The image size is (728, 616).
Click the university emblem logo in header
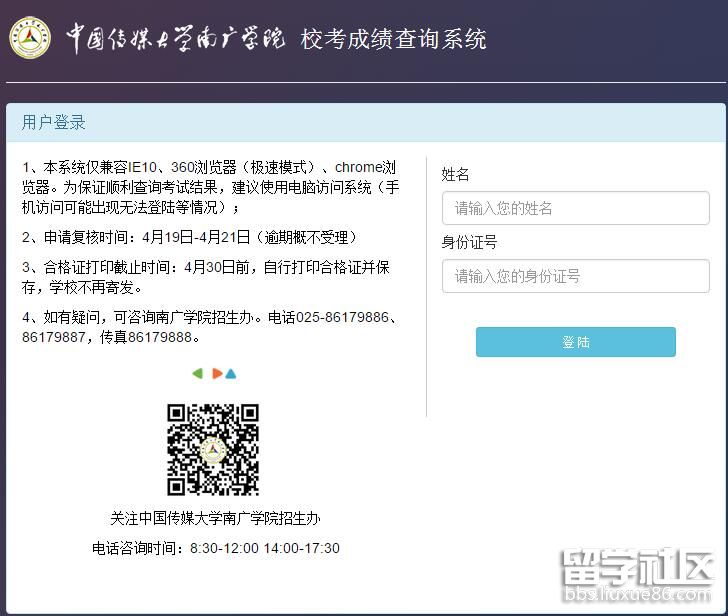(30, 38)
